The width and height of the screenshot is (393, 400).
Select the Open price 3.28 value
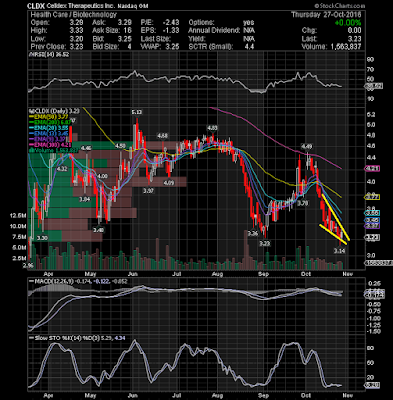click(76, 23)
